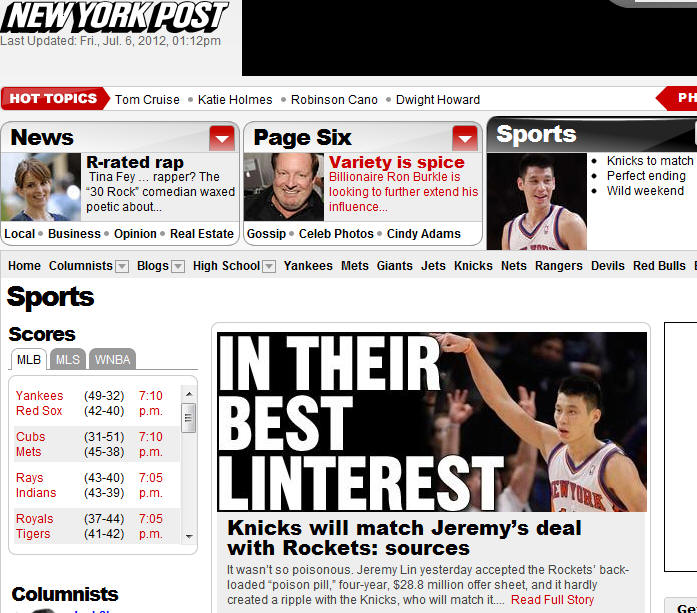Screen dimensions: 697x613
Task: Click the 'In Their Best Linterest' lead image
Action: tap(432, 422)
